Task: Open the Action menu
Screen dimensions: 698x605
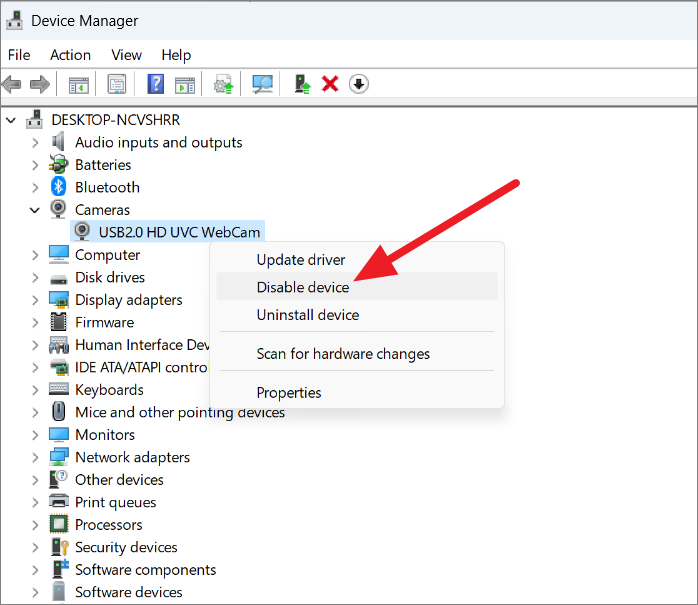Action: click(70, 55)
